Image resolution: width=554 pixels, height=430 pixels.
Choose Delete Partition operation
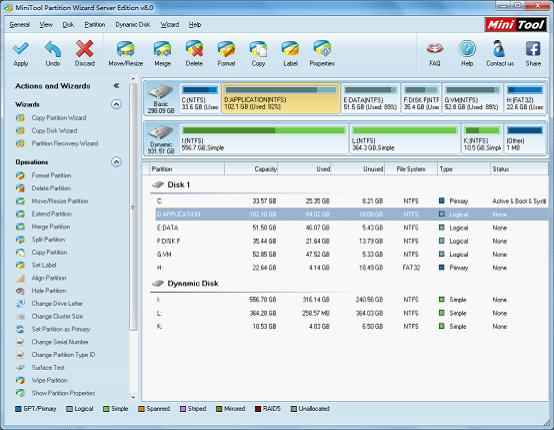point(51,188)
